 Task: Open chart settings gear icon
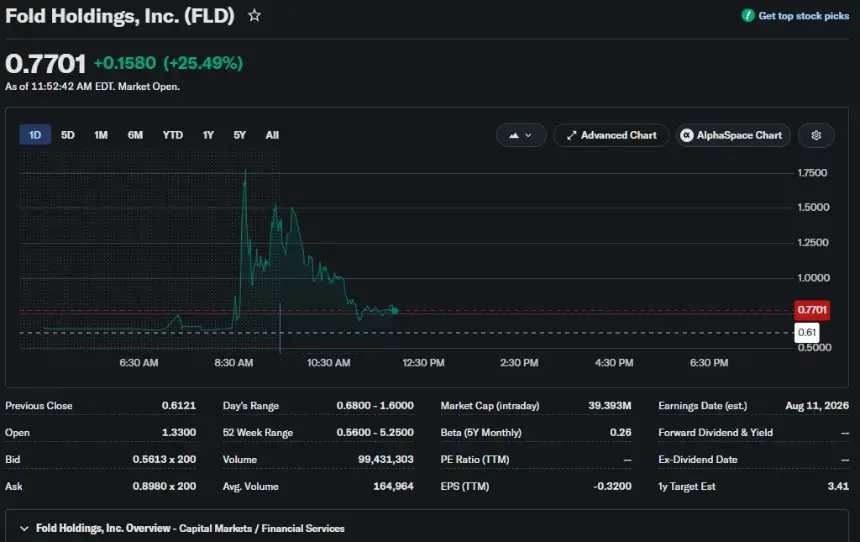click(816, 136)
